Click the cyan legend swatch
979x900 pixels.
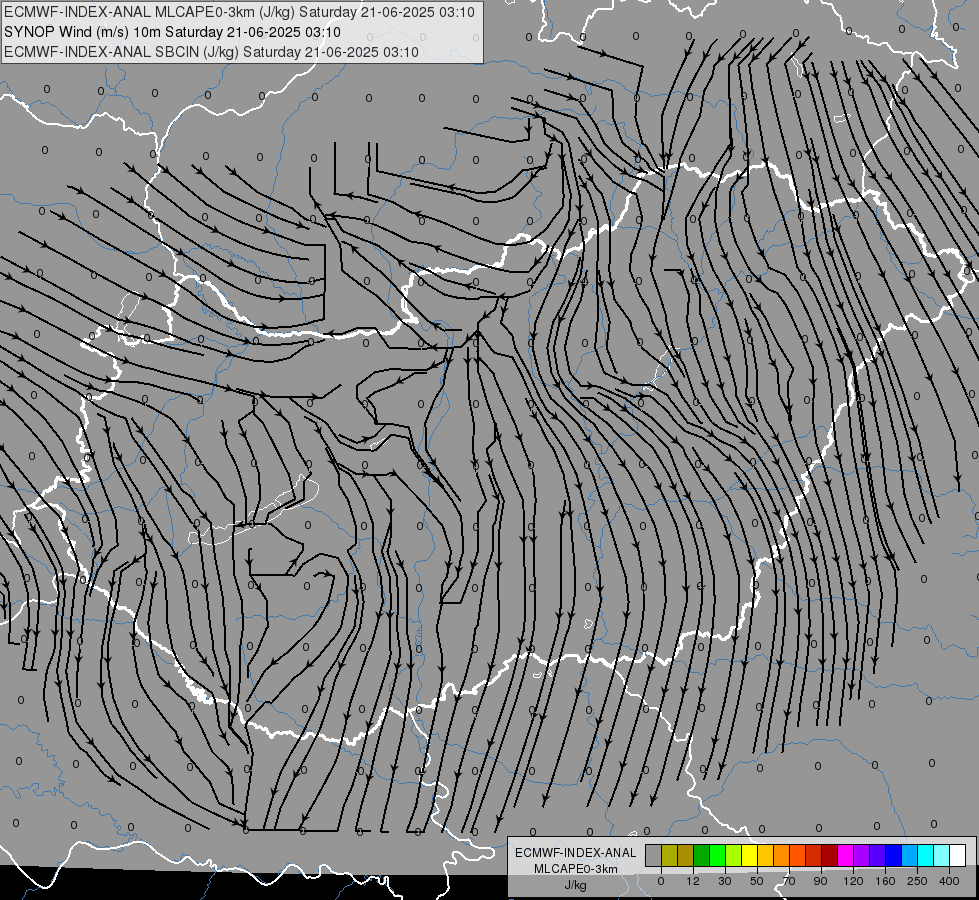point(926,855)
